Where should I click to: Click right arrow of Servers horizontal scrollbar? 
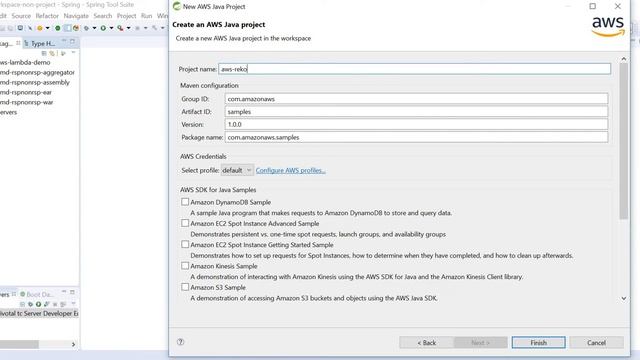73,344
